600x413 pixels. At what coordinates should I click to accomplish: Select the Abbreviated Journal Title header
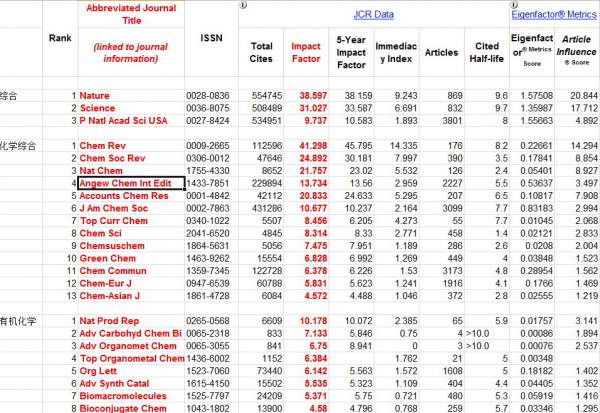(x=131, y=14)
